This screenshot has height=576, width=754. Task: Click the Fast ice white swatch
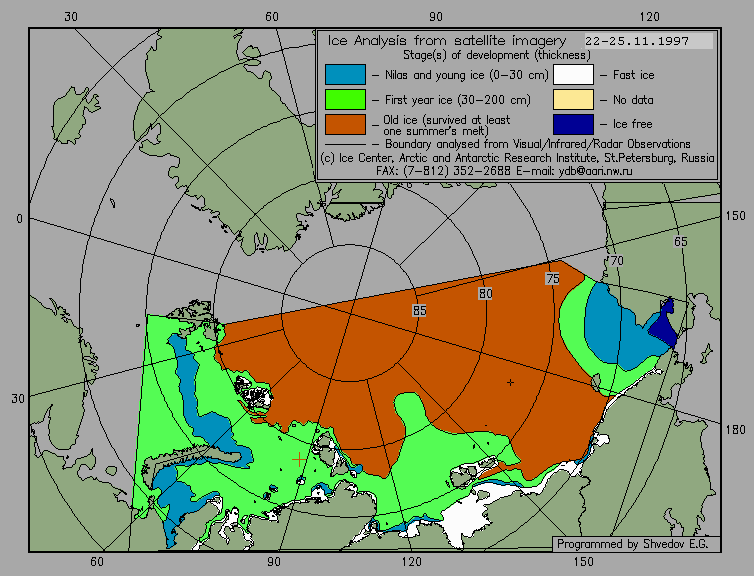(573, 75)
